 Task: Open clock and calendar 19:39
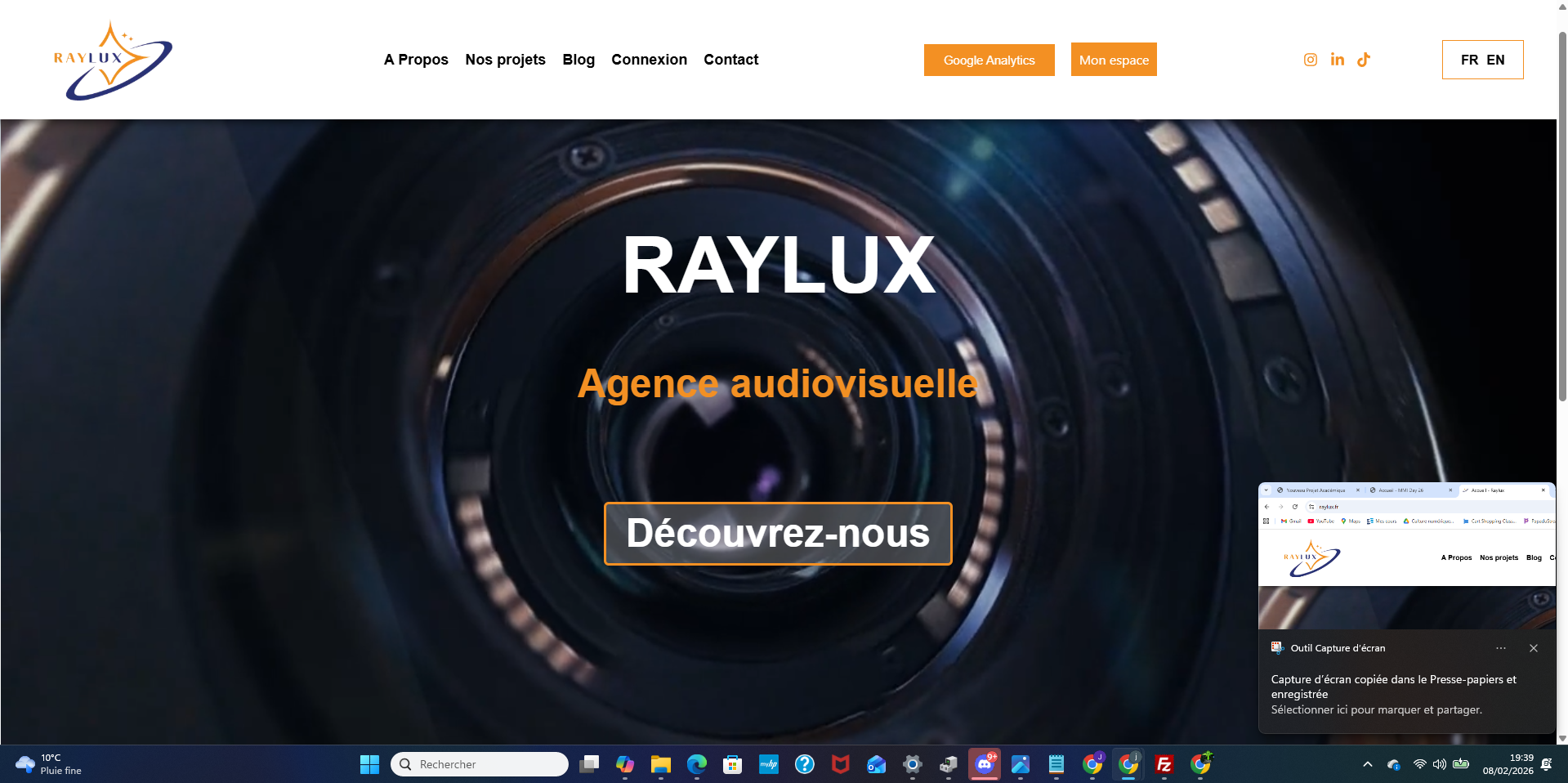coord(1508,764)
